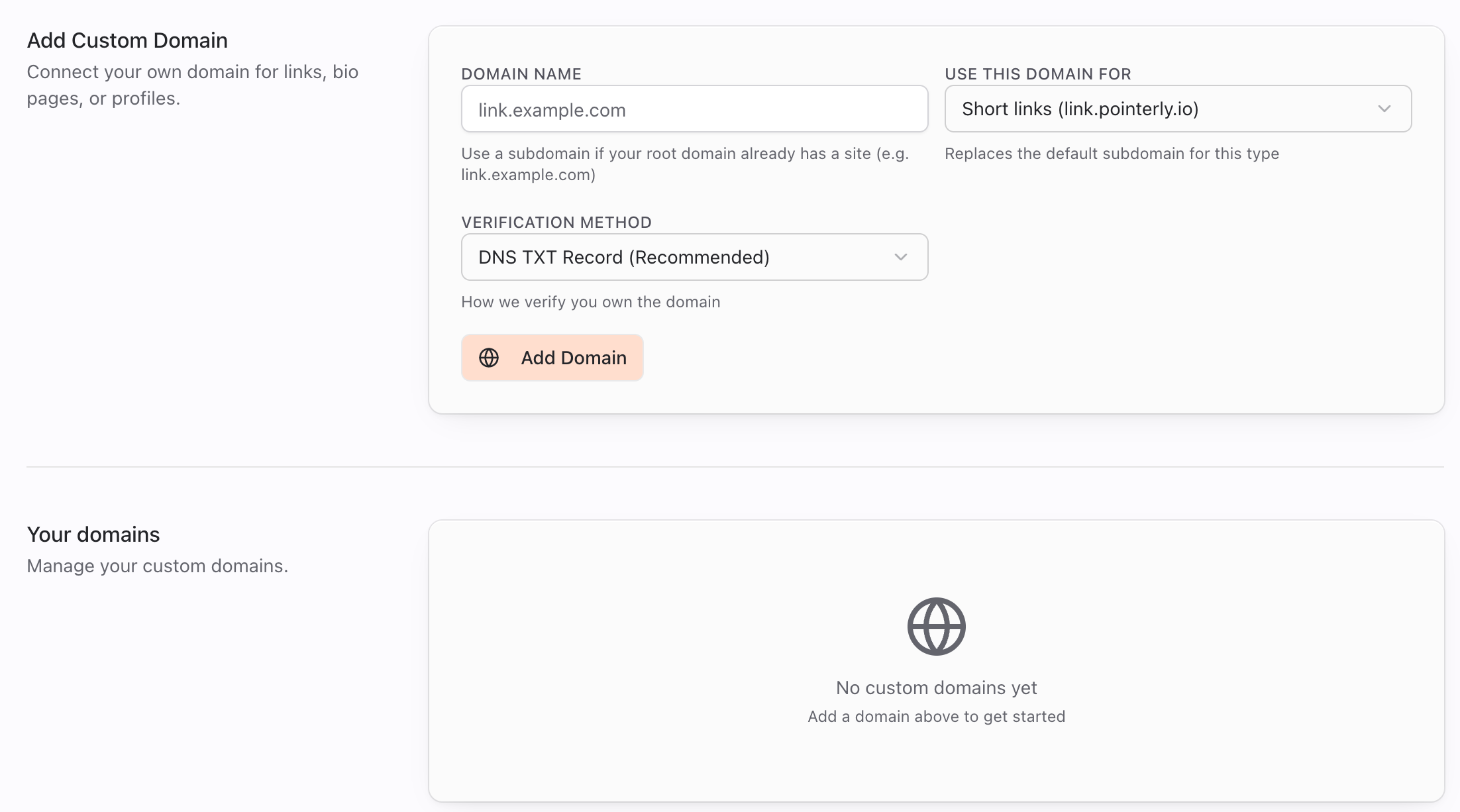1460x812 pixels.
Task: Click the Add Custom Domain heading
Action: 127,40
